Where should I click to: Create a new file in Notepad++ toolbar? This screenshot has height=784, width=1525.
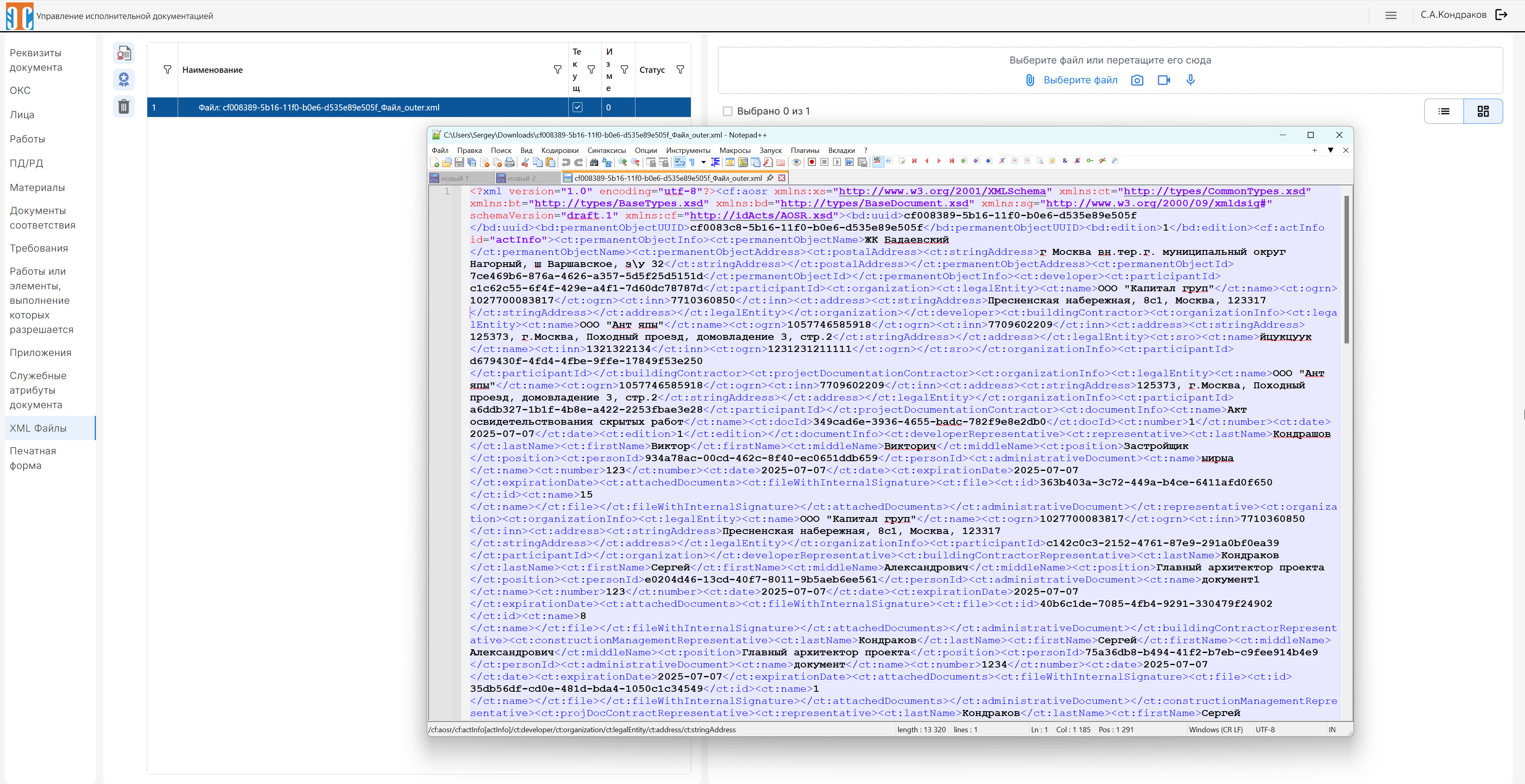(x=435, y=162)
